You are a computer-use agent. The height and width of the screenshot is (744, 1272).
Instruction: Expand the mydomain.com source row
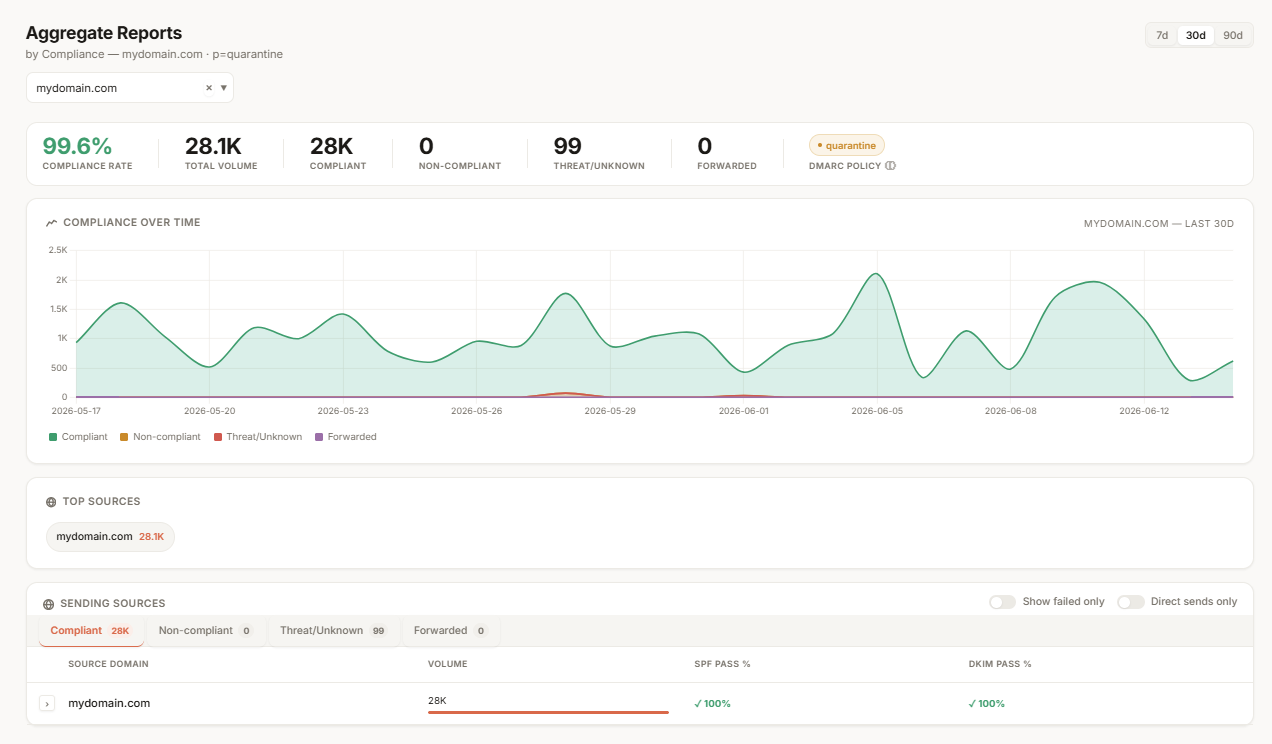[x=47, y=704]
